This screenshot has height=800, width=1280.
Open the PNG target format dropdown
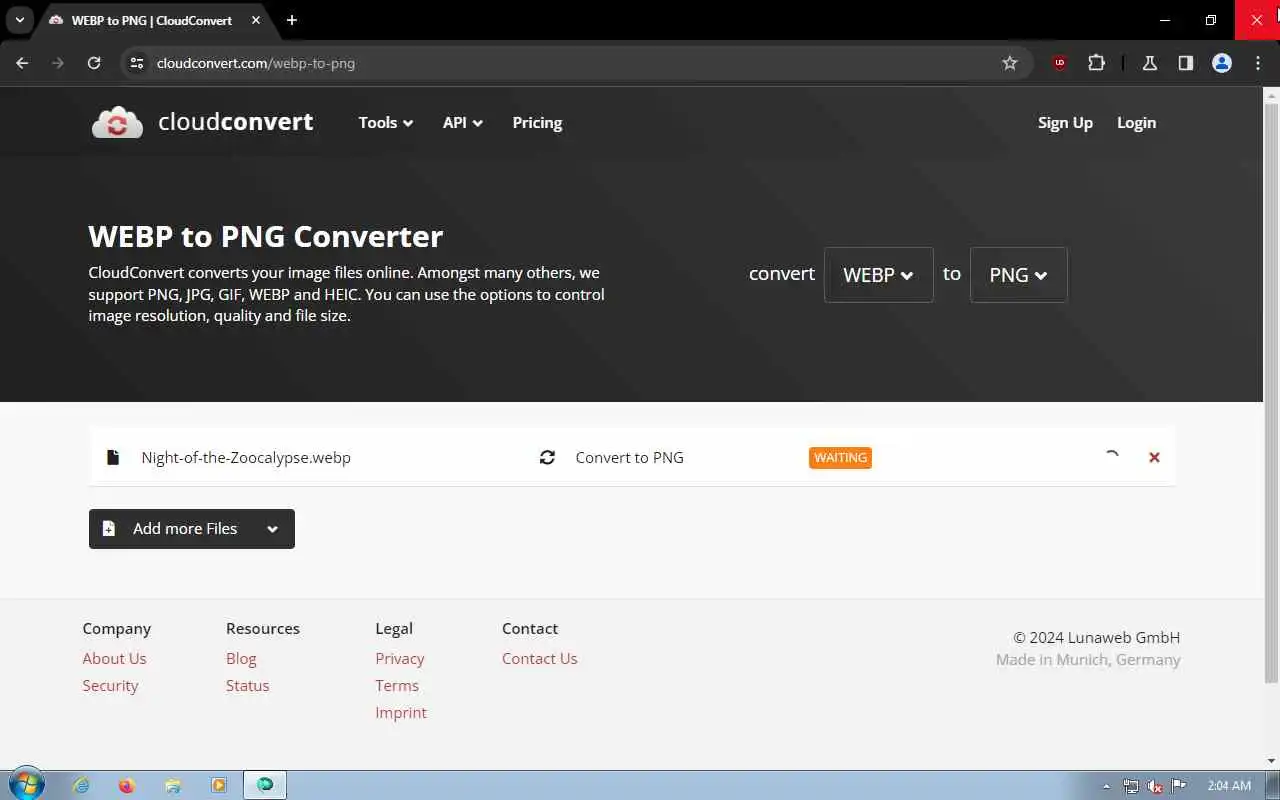click(x=1019, y=275)
